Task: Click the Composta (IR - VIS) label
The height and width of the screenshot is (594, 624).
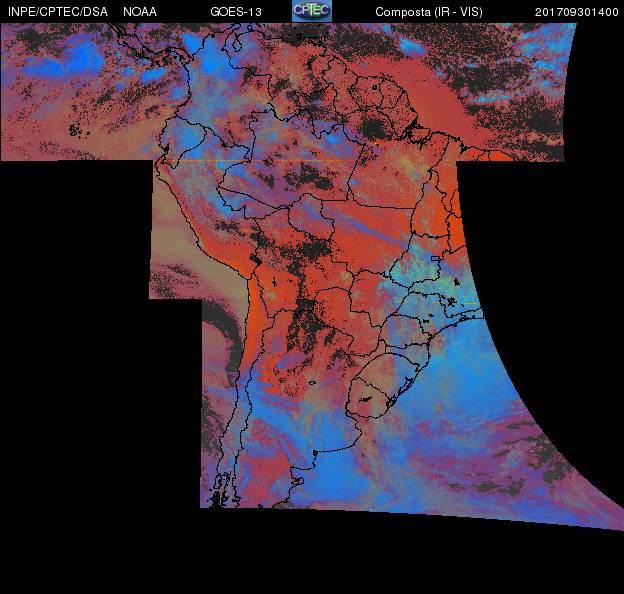Action: click(429, 12)
